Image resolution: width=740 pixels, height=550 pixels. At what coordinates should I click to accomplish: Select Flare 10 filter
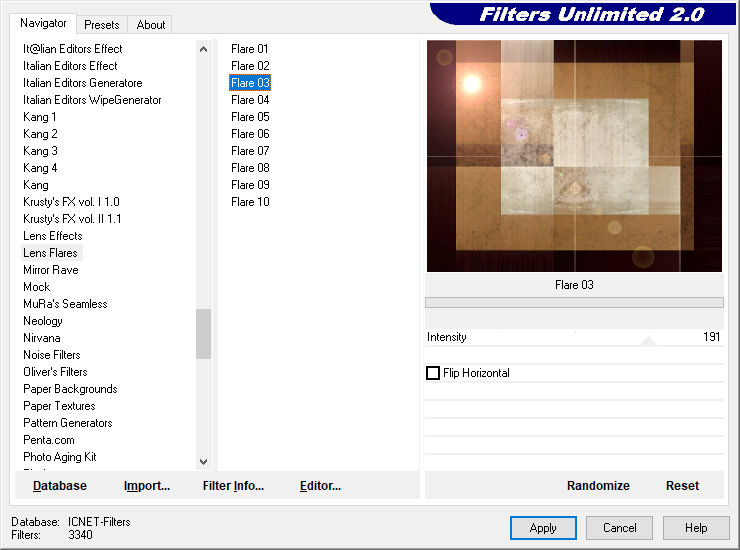tap(250, 202)
